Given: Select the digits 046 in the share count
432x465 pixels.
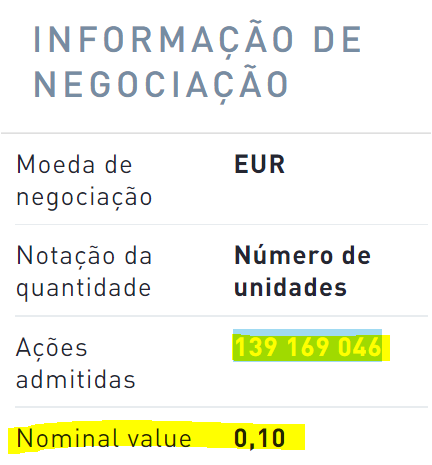Looking at the screenshot, I should click(360, 347).
